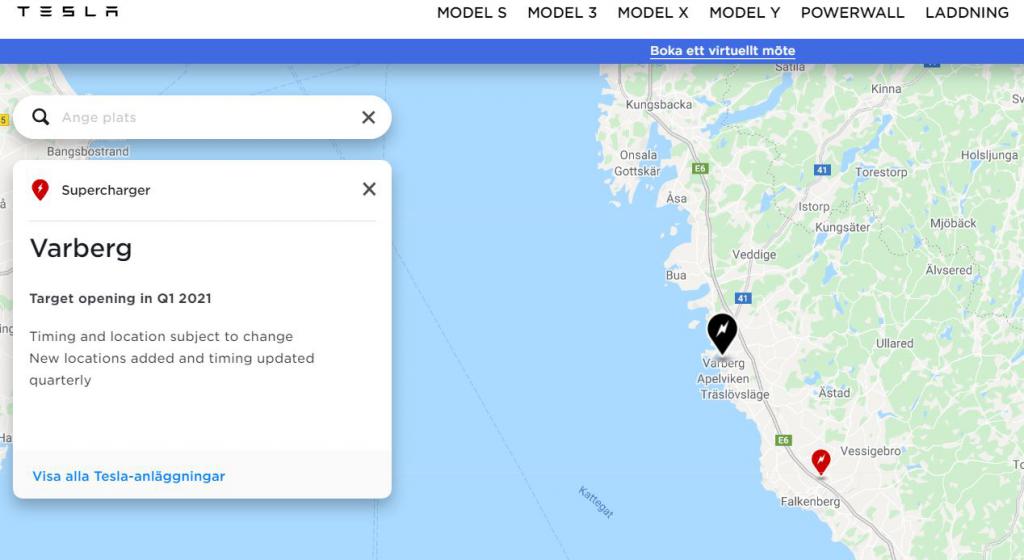
Task: Click the search magnifier icon
Action: point(41,117)
